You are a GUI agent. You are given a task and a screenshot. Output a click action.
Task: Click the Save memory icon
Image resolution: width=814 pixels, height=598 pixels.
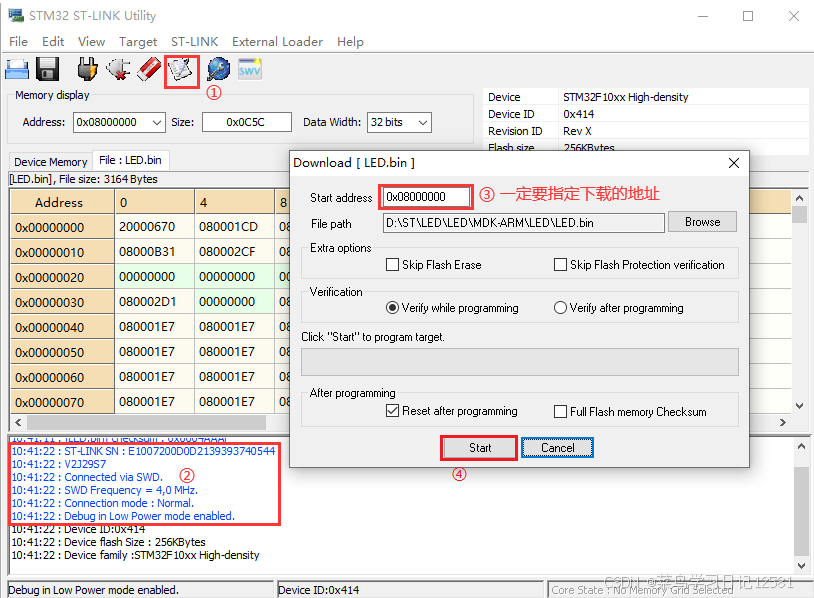[46, 68]
